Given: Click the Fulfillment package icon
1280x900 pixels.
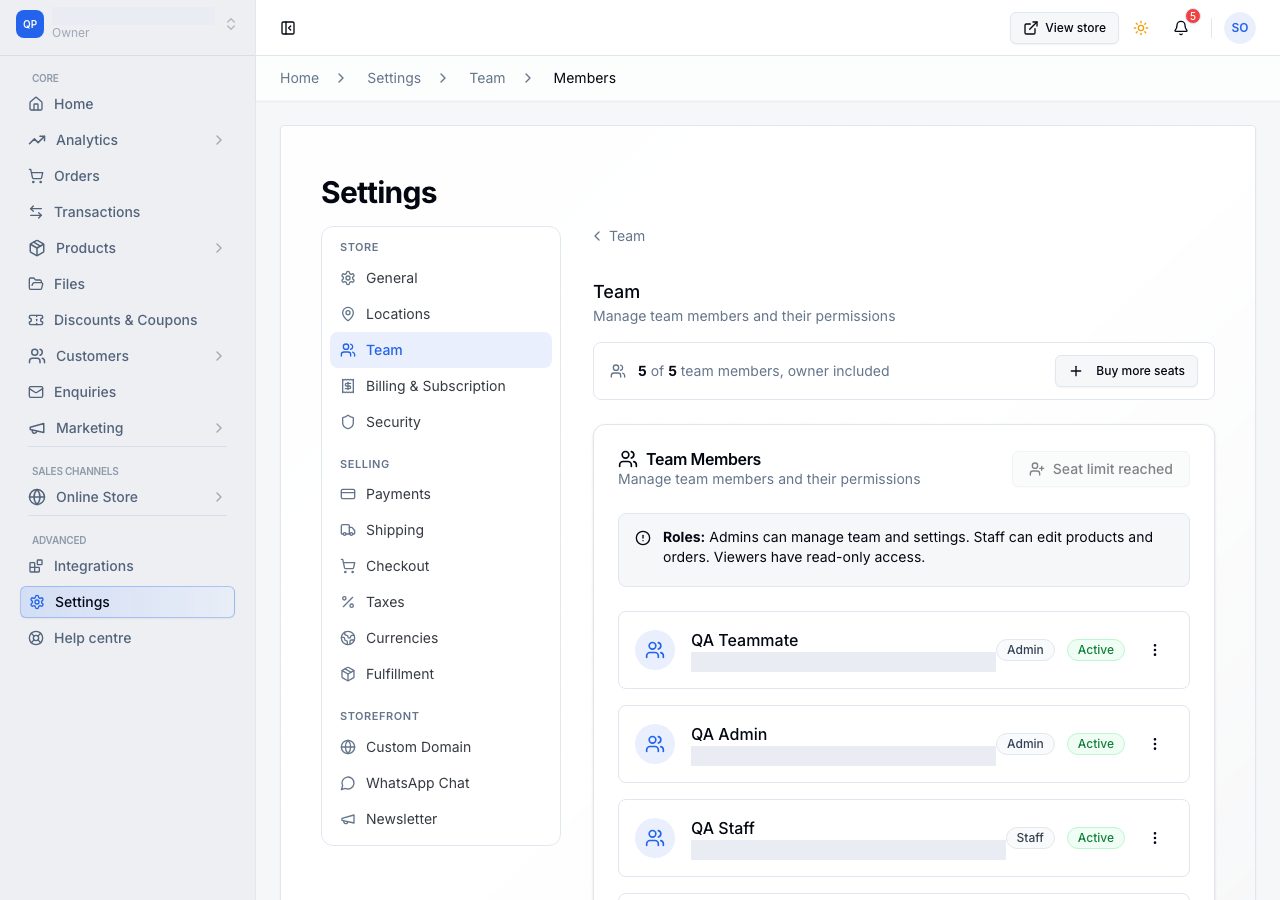Looking at the screenshot, I should pos(348,674).
